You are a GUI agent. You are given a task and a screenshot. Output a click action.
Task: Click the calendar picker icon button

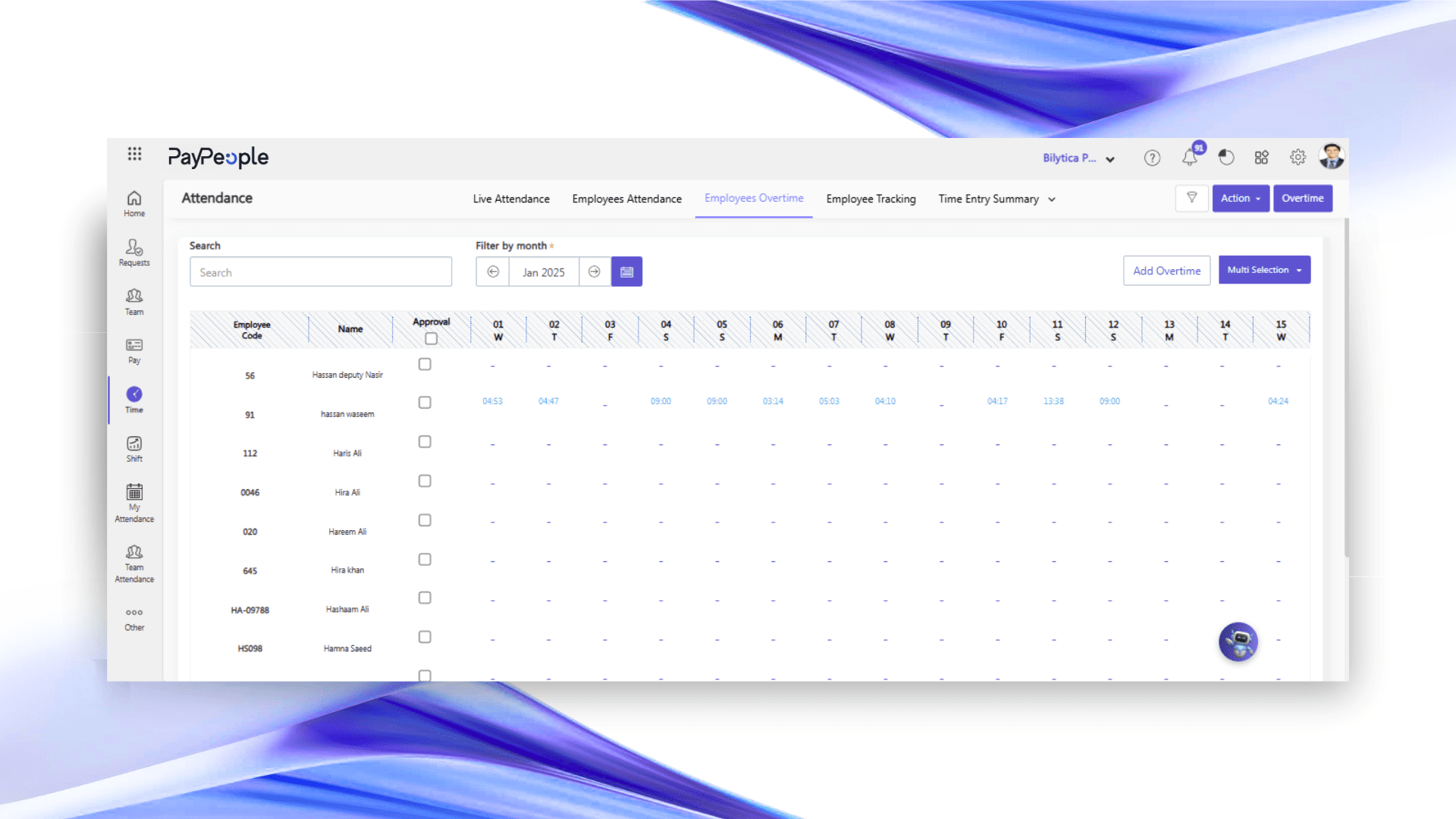[x=626, y=271]
